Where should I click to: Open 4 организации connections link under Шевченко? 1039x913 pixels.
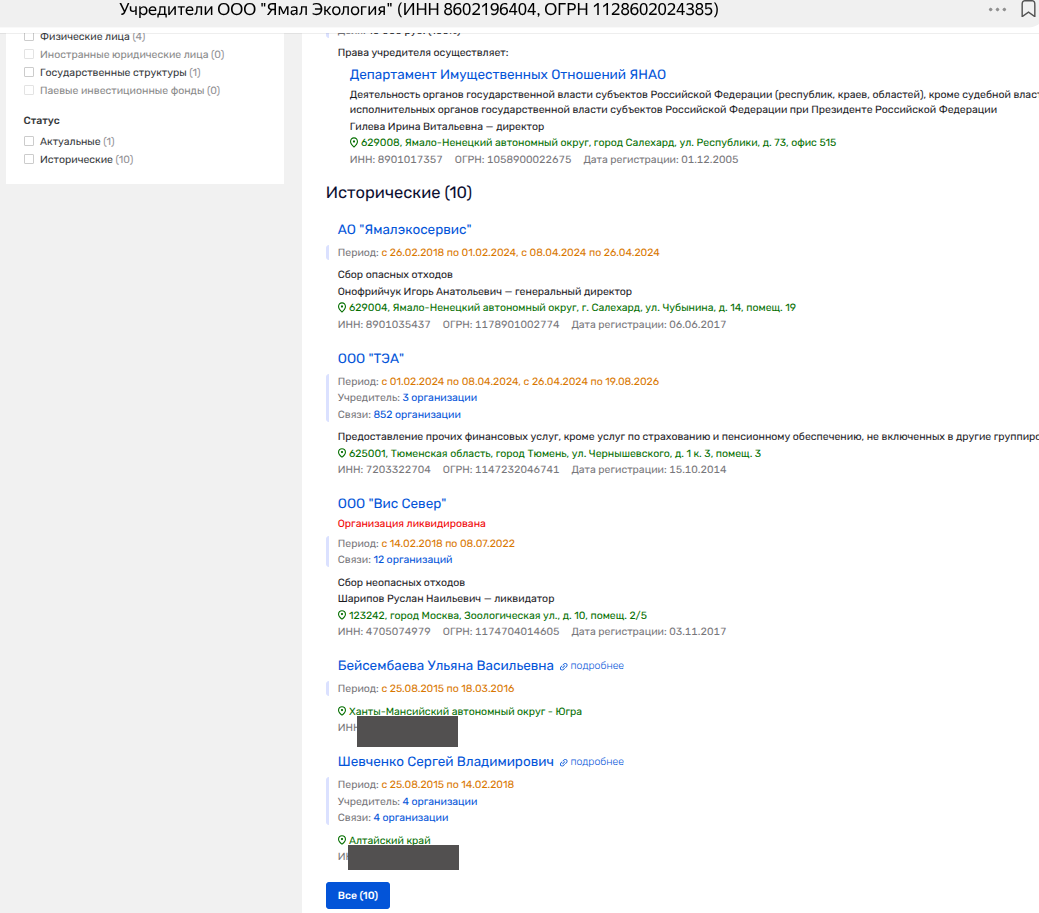point(411,818)
